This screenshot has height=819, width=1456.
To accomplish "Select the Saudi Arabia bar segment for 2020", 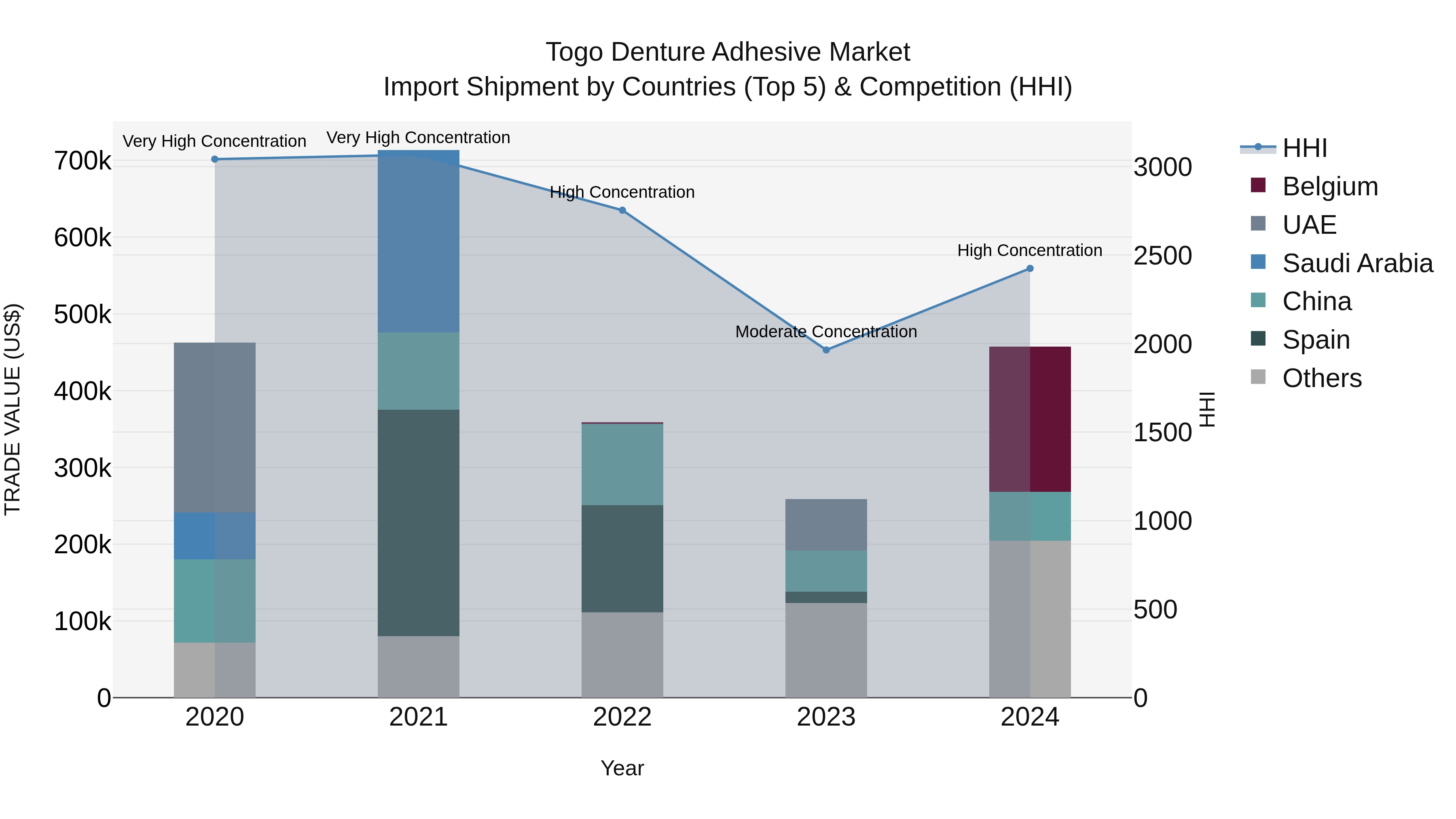I will [x=215, y=536].
